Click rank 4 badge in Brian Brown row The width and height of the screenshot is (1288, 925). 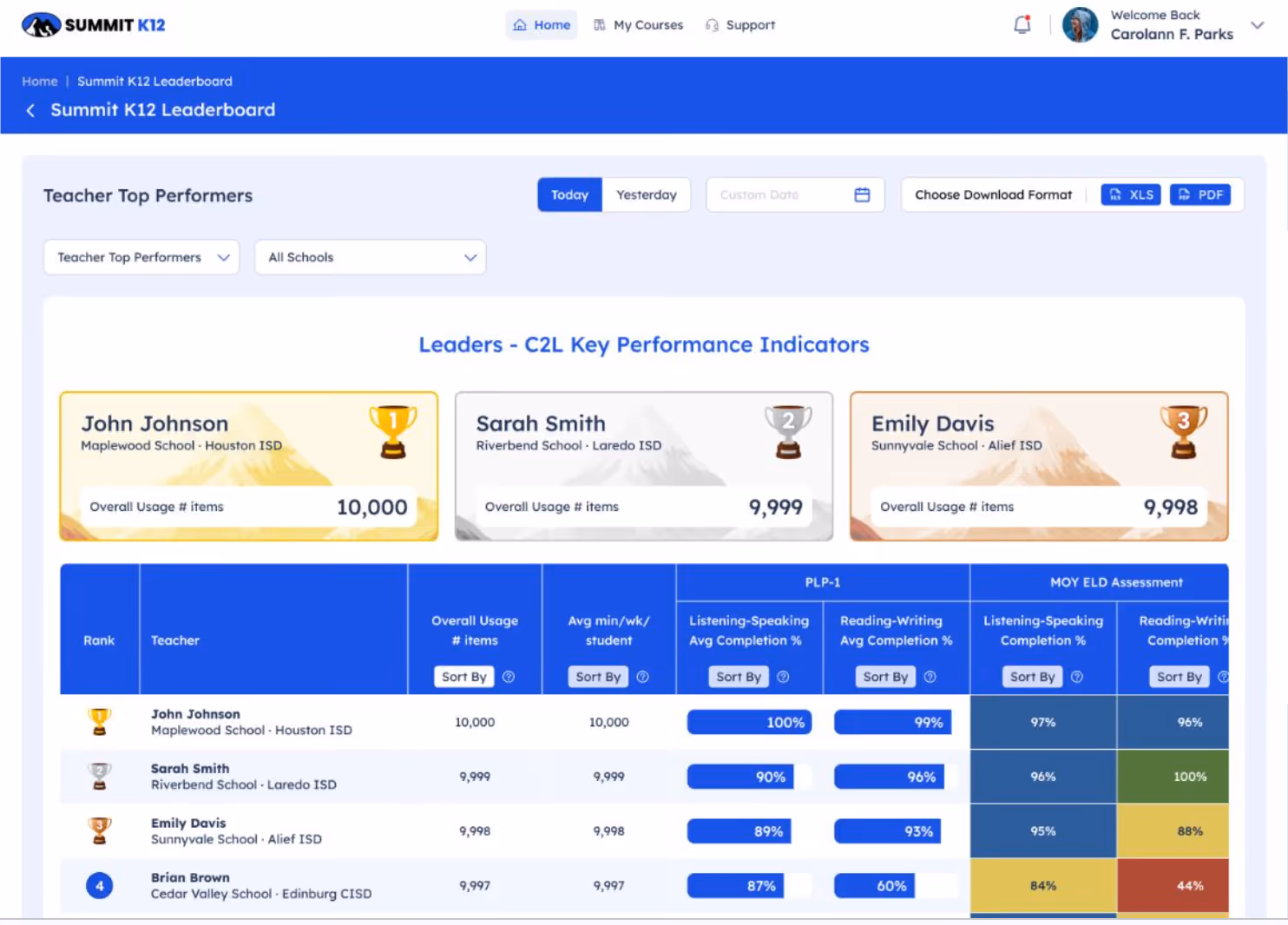[100, 886]
